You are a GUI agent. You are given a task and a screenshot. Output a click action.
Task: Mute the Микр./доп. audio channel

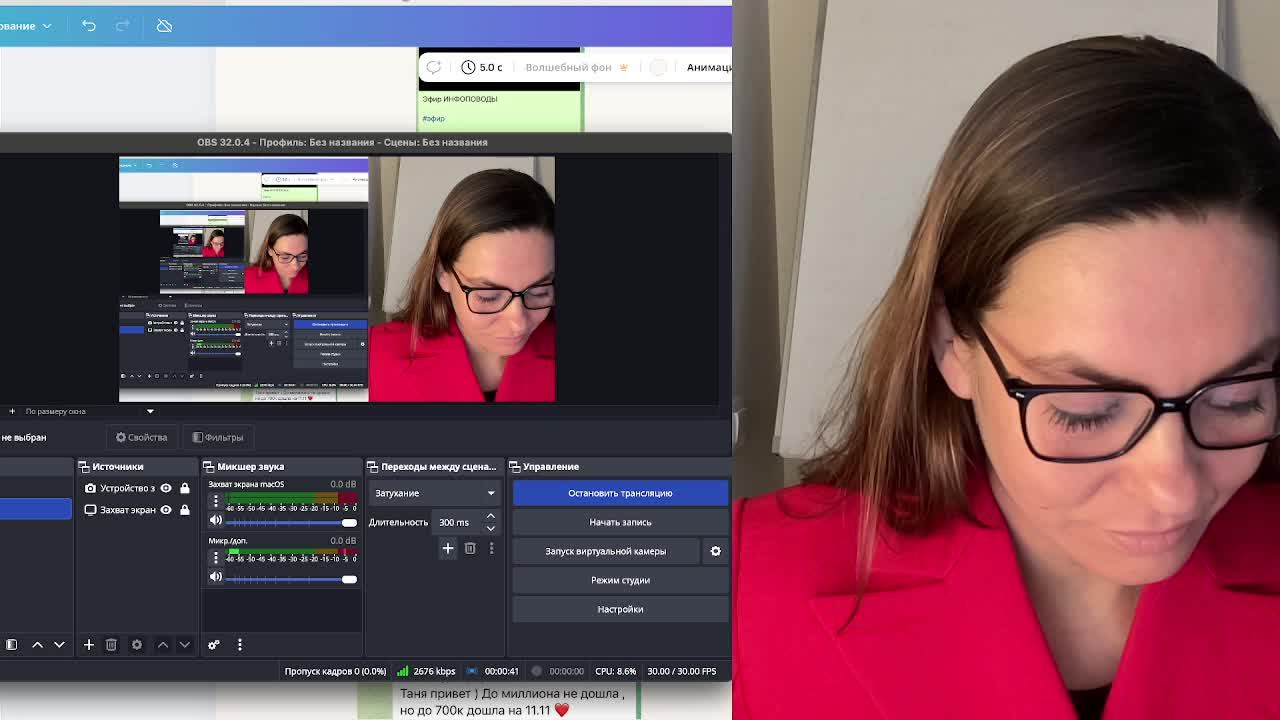tap(215, 578)
